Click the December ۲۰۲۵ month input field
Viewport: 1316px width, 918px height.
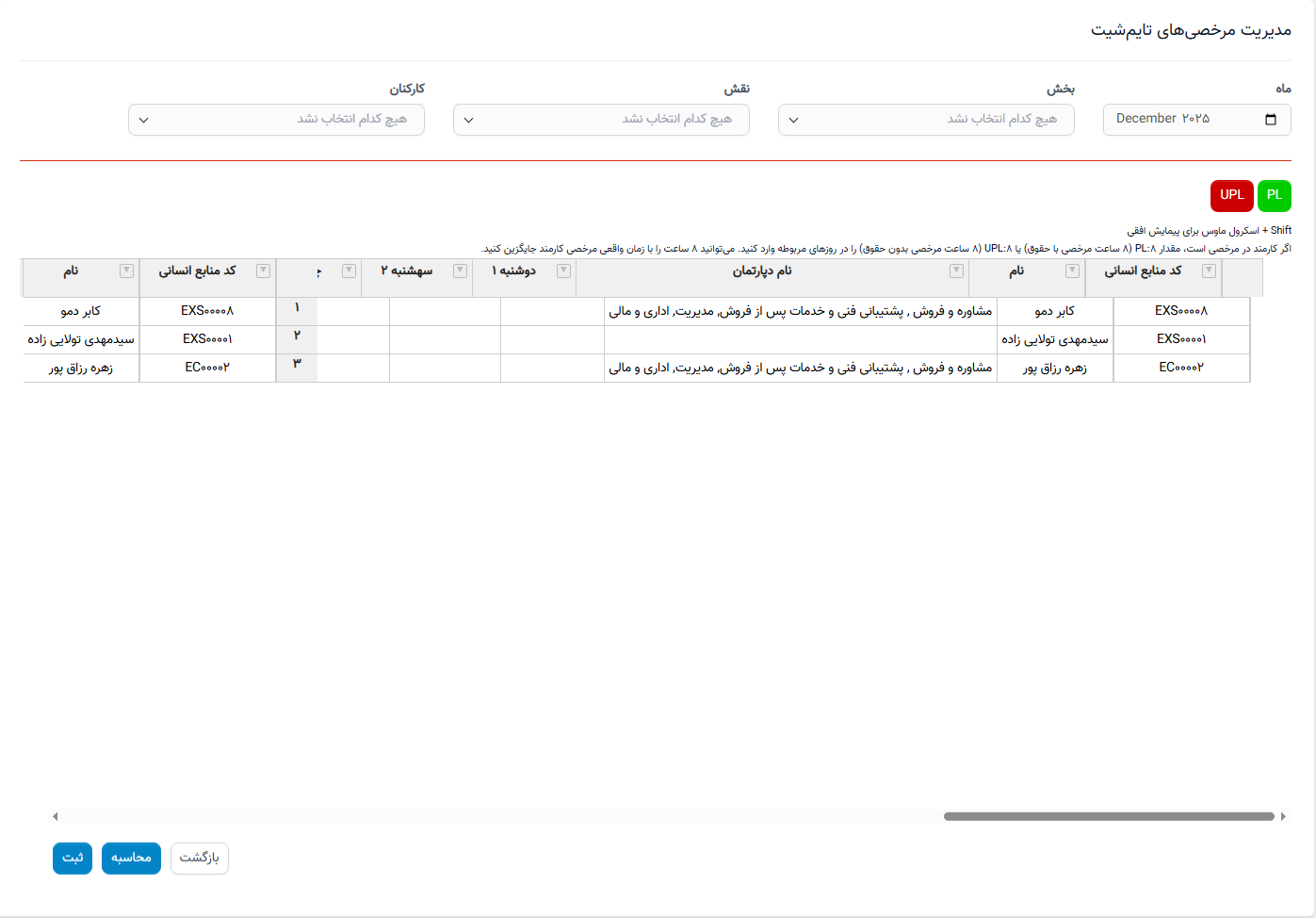coord(1197,120)
